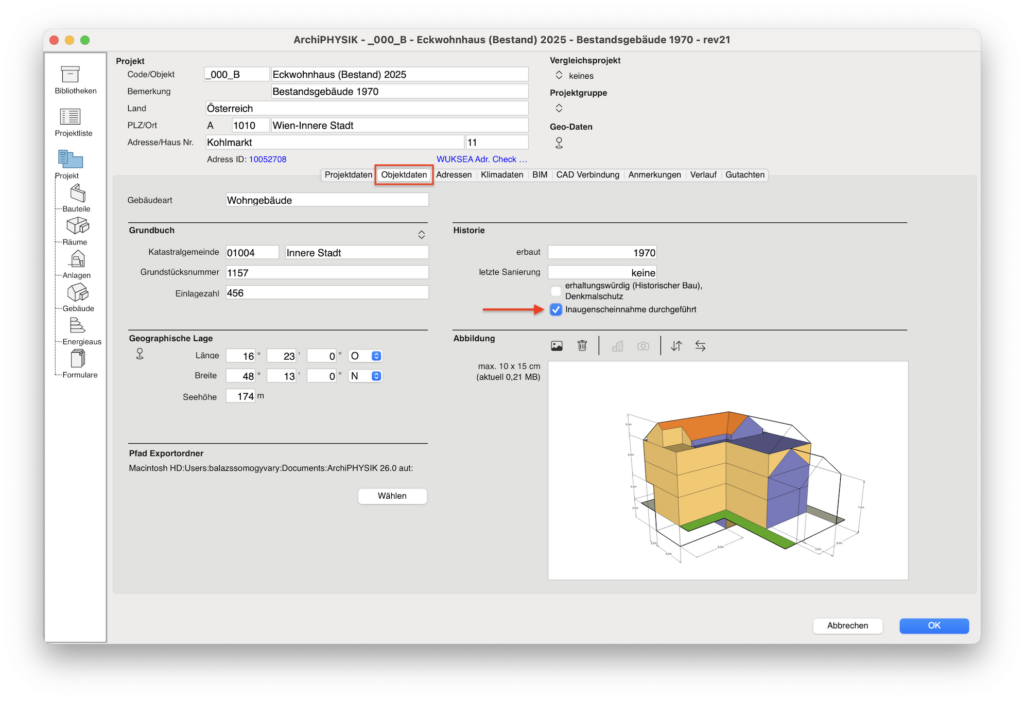This screenshot has width=1024, height=701.
Task: Click the horizontal swap arrows icon
Action: (700, 346)
